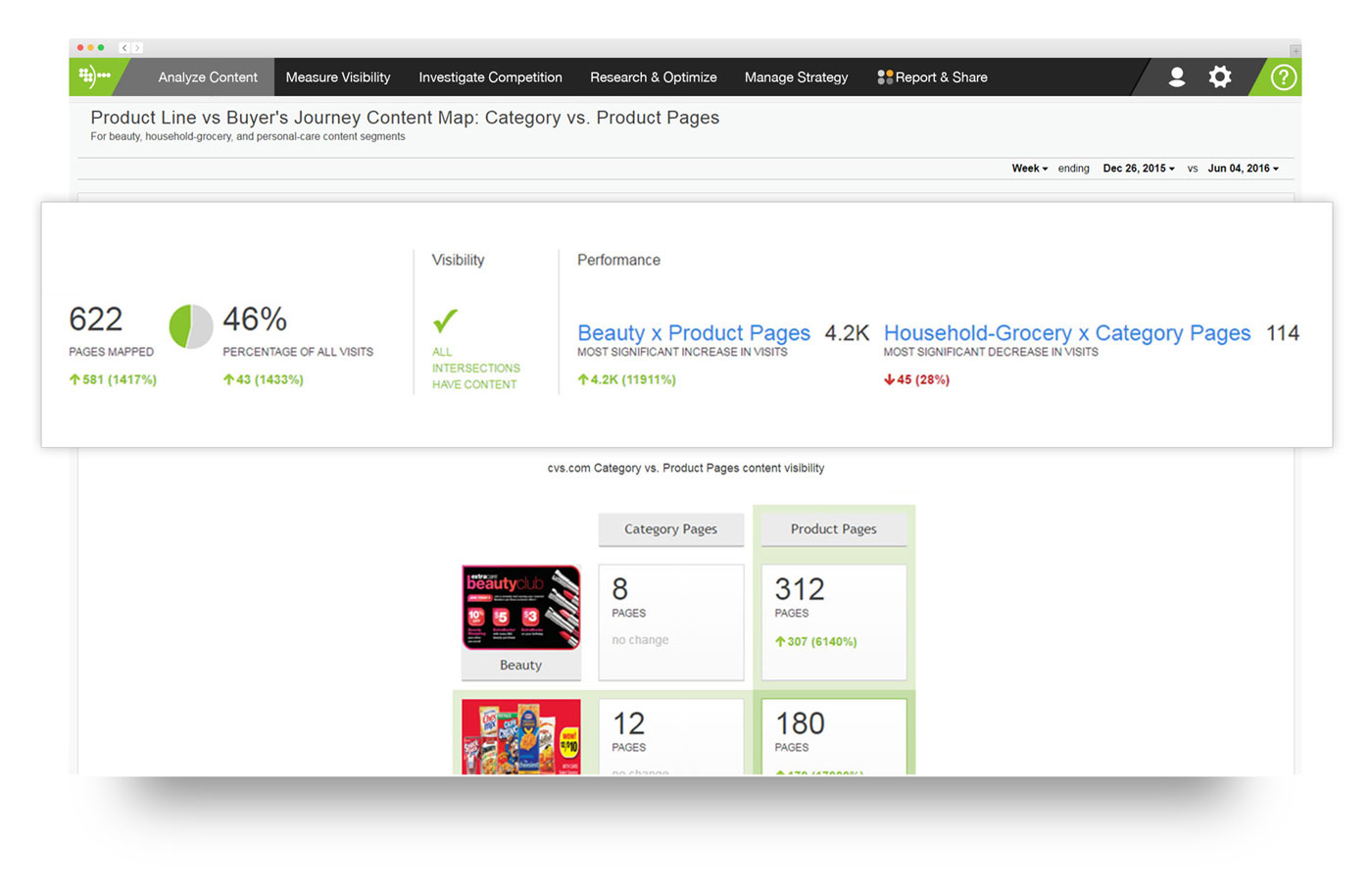The height and width of the screenshot is (895, 1372).
Task: Open the Research & Optimize menu
Action: [654, 76]
